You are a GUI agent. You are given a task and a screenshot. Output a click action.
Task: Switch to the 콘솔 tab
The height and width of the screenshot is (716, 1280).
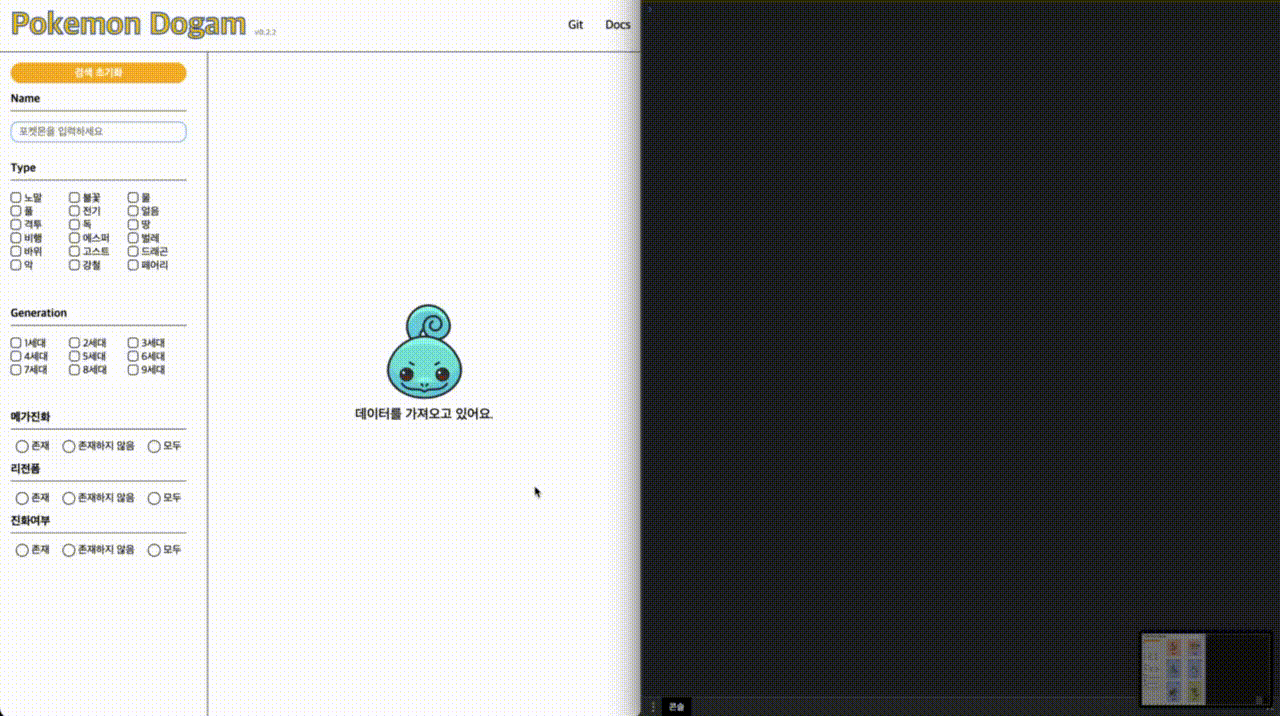[677, 707]
